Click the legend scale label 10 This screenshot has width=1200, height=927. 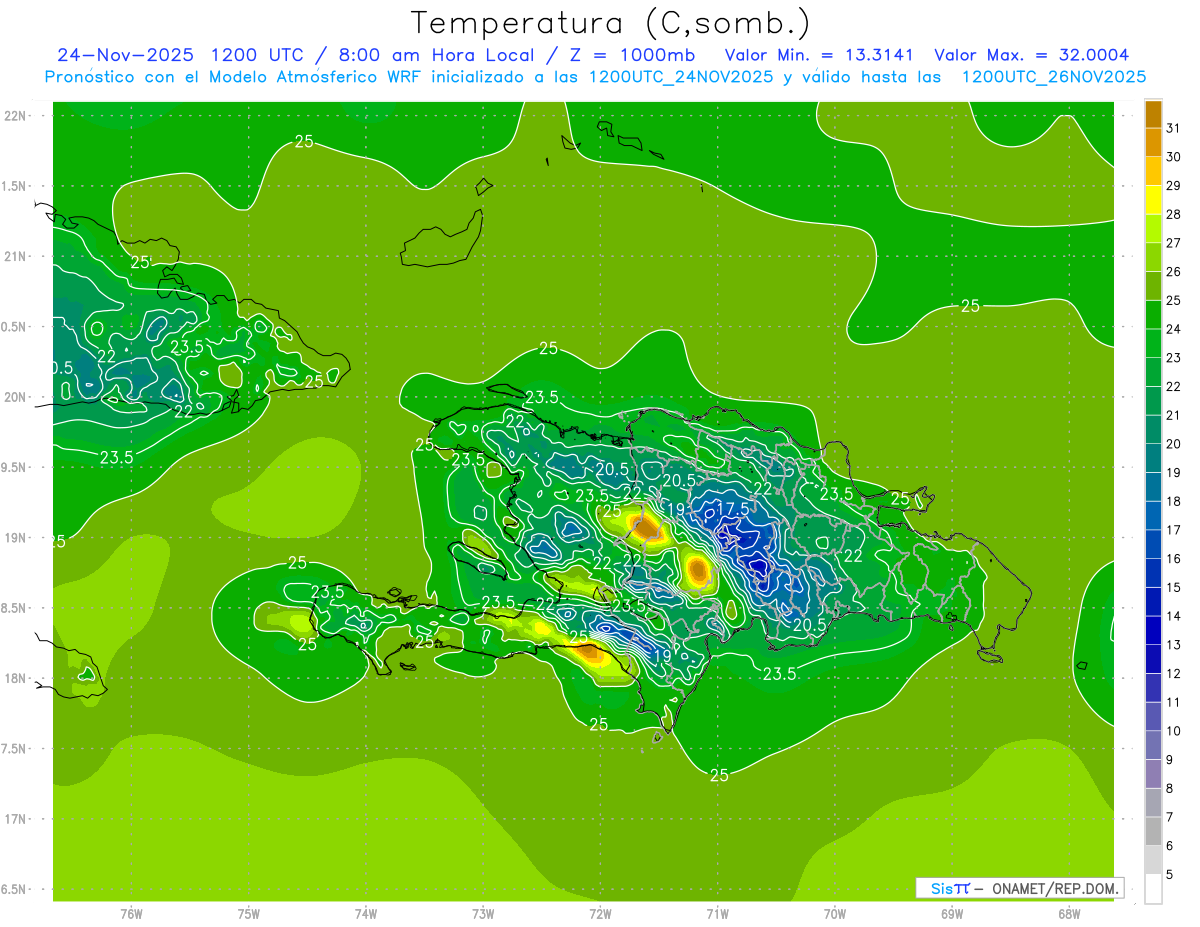(x=1173, y=731)
